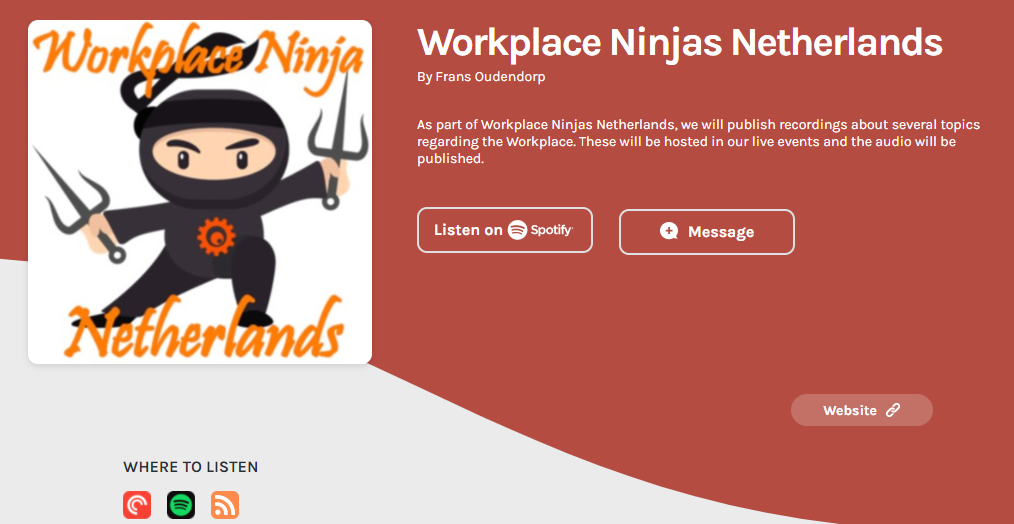Click the WHERE TO LISTEN heading
Image resolution: width=1014 pixels, height=524 pixels.
pyautogui.click(x=191, y=466)
